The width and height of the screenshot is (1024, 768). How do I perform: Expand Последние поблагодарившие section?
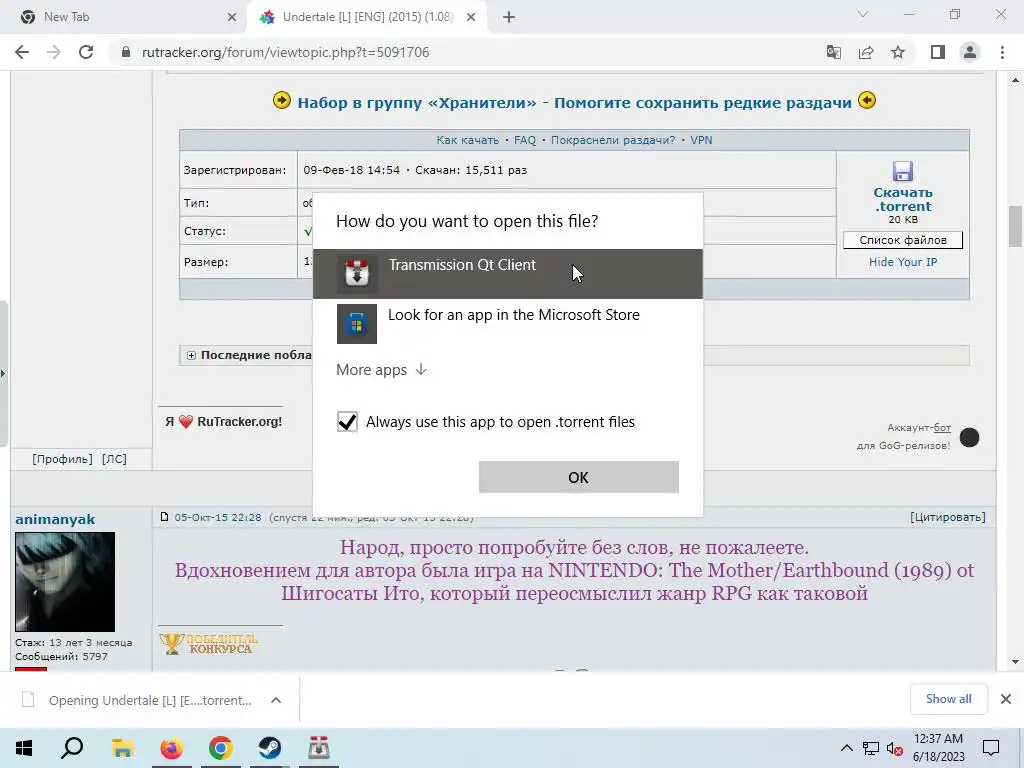click(x=191, y=355)
